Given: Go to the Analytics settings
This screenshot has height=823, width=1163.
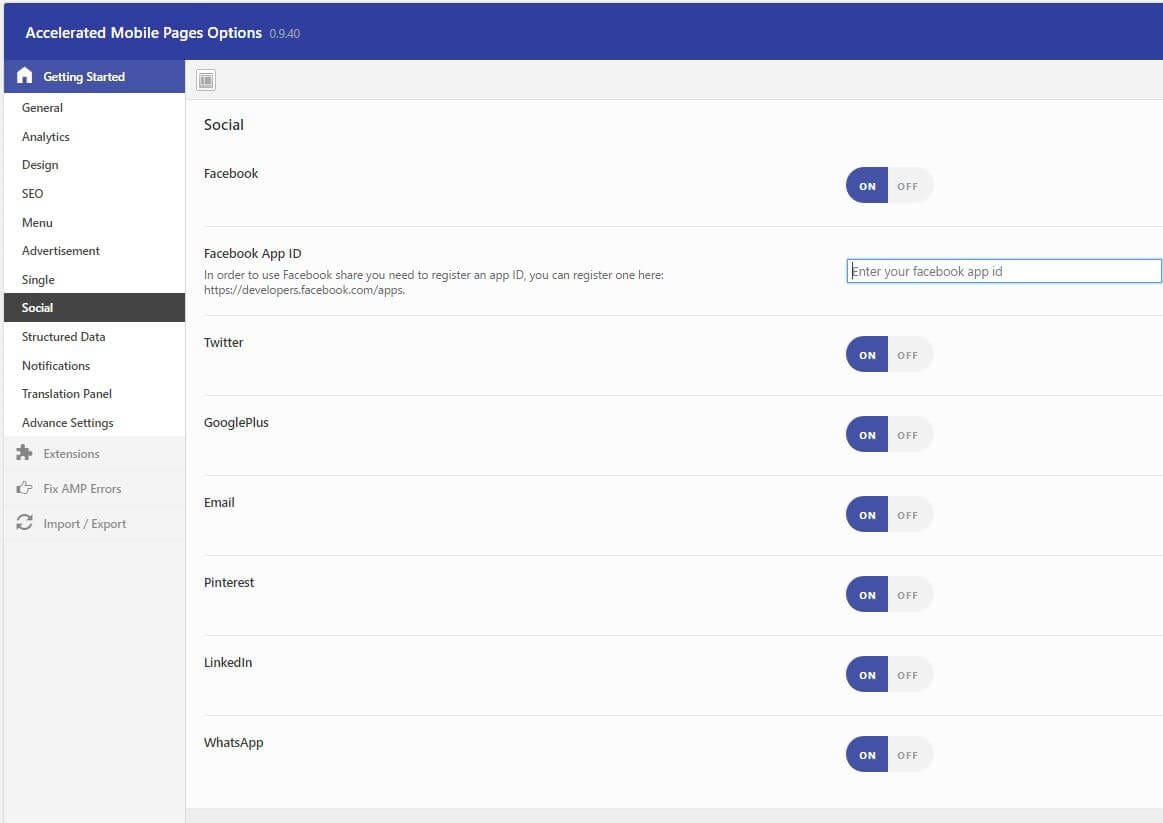Looking at the screenshot, I should (x=94, y=136).
